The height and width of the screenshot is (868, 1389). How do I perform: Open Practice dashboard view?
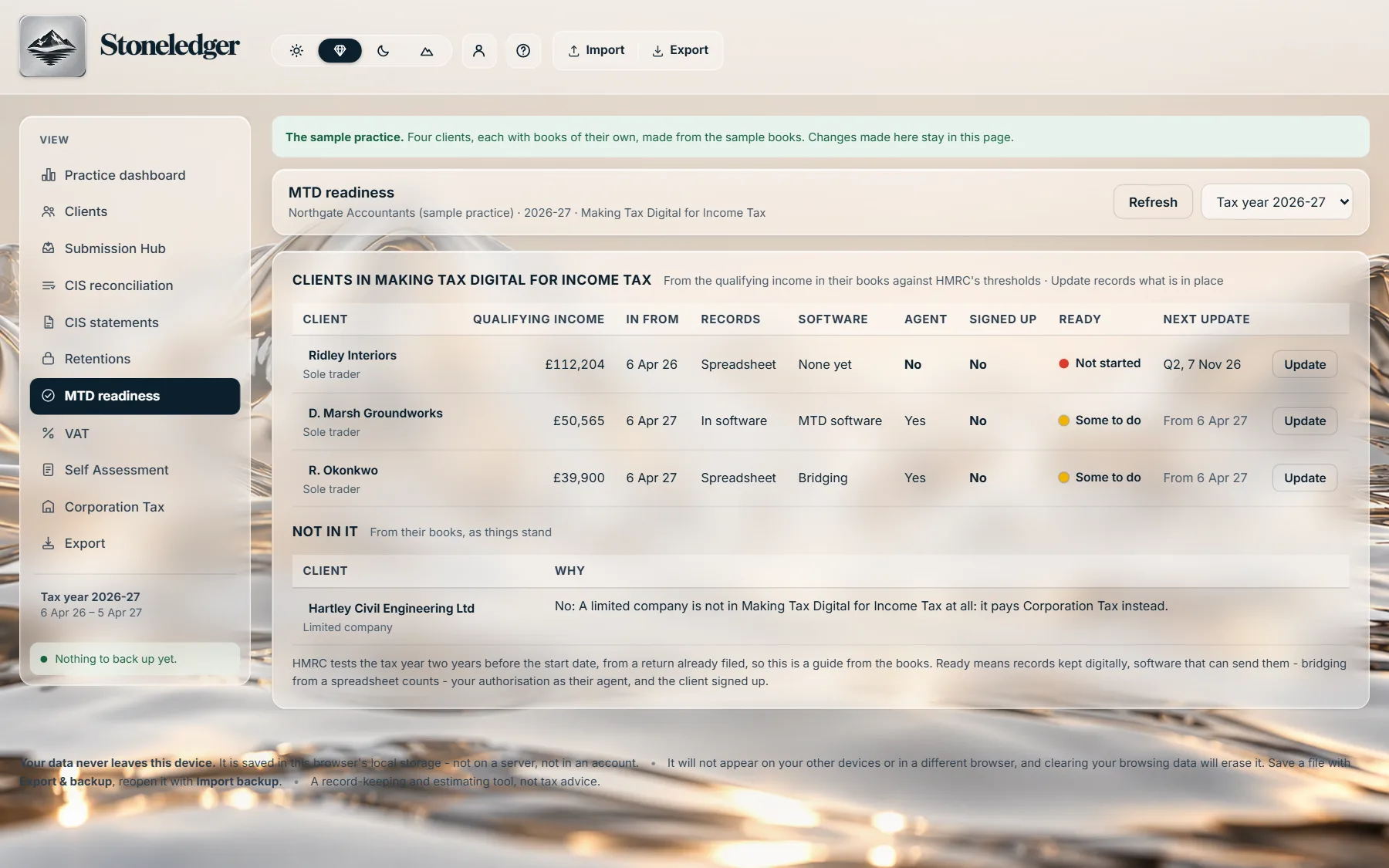pos(135,175)
